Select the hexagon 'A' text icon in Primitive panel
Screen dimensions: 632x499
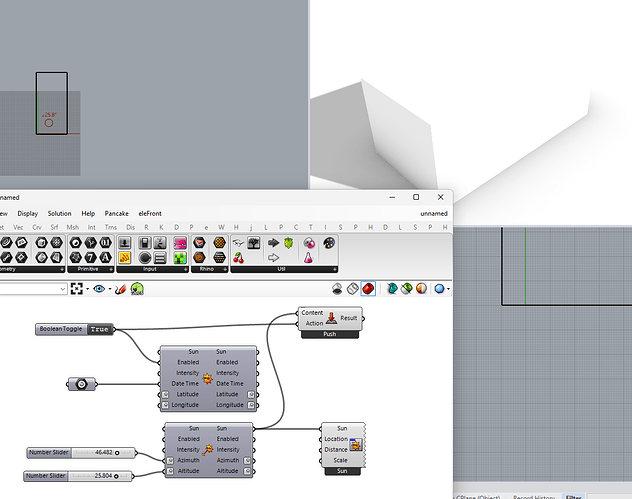tap(106, 257)
